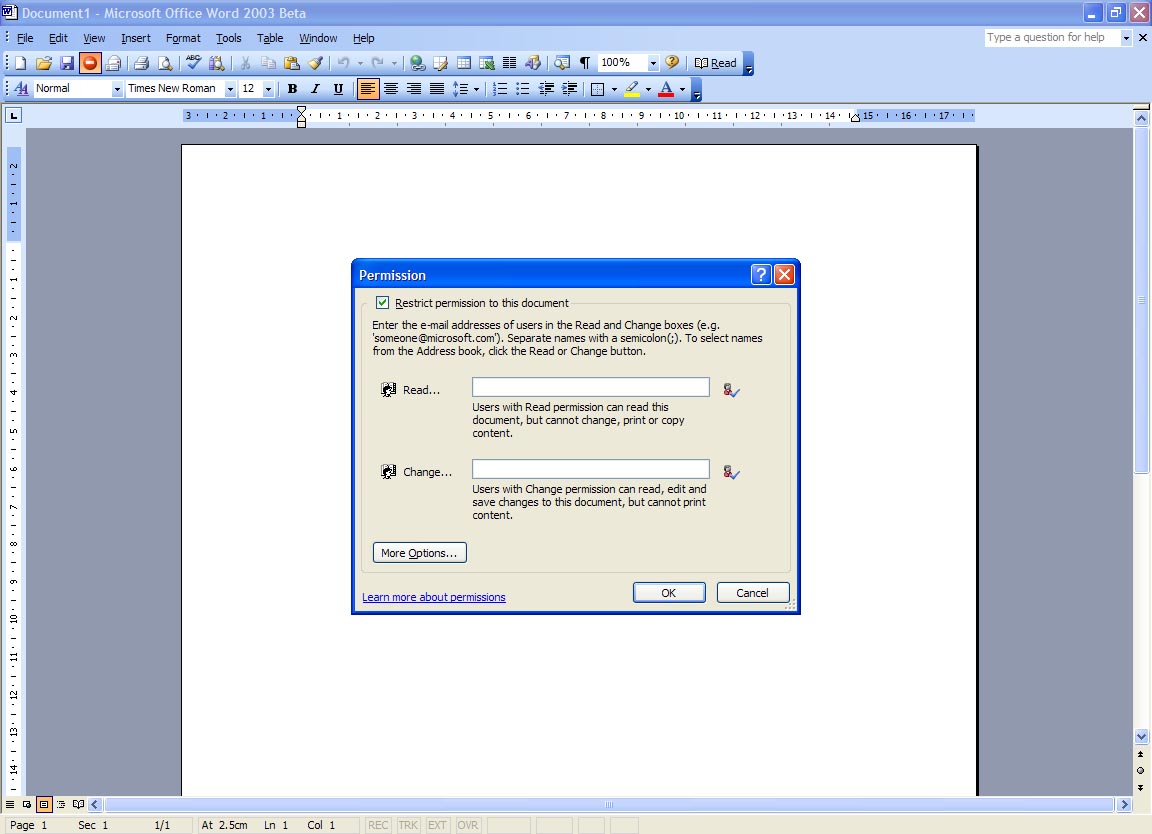1152x834 pixels.
Task: Click the red Permission toolbar icon
Action: point(90,63)
